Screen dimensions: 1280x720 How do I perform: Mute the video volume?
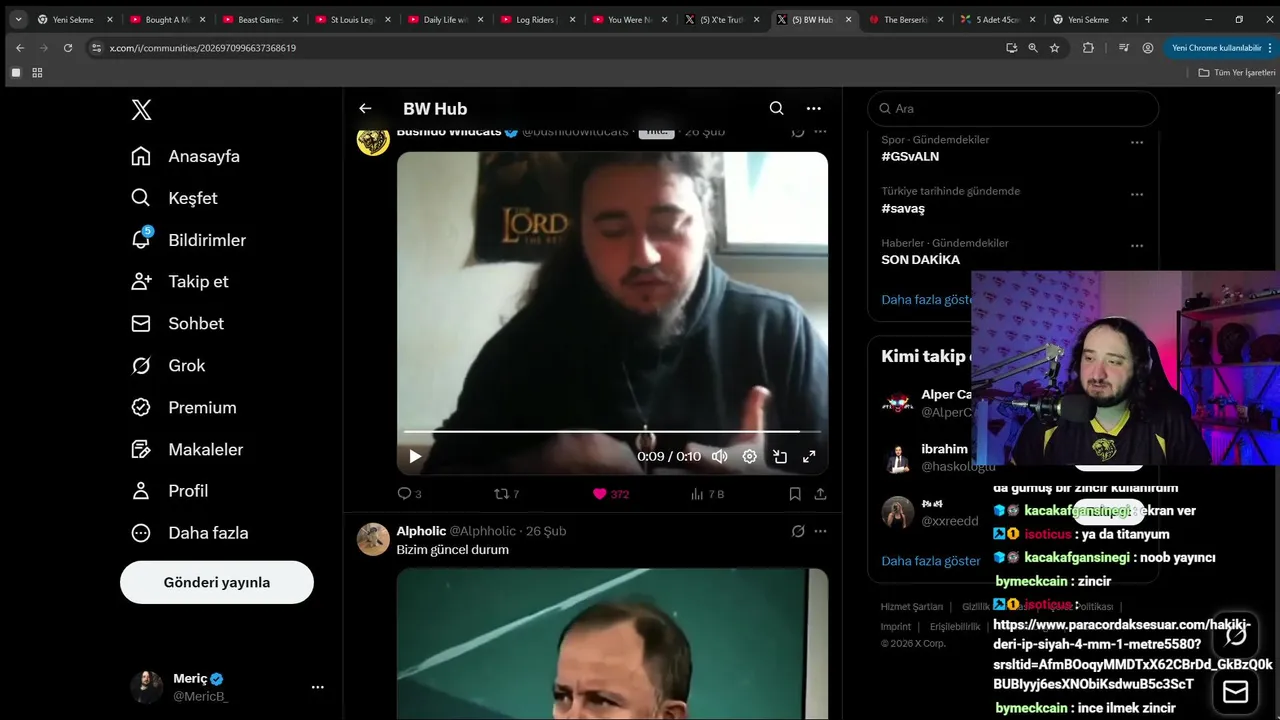click(719, 456)
